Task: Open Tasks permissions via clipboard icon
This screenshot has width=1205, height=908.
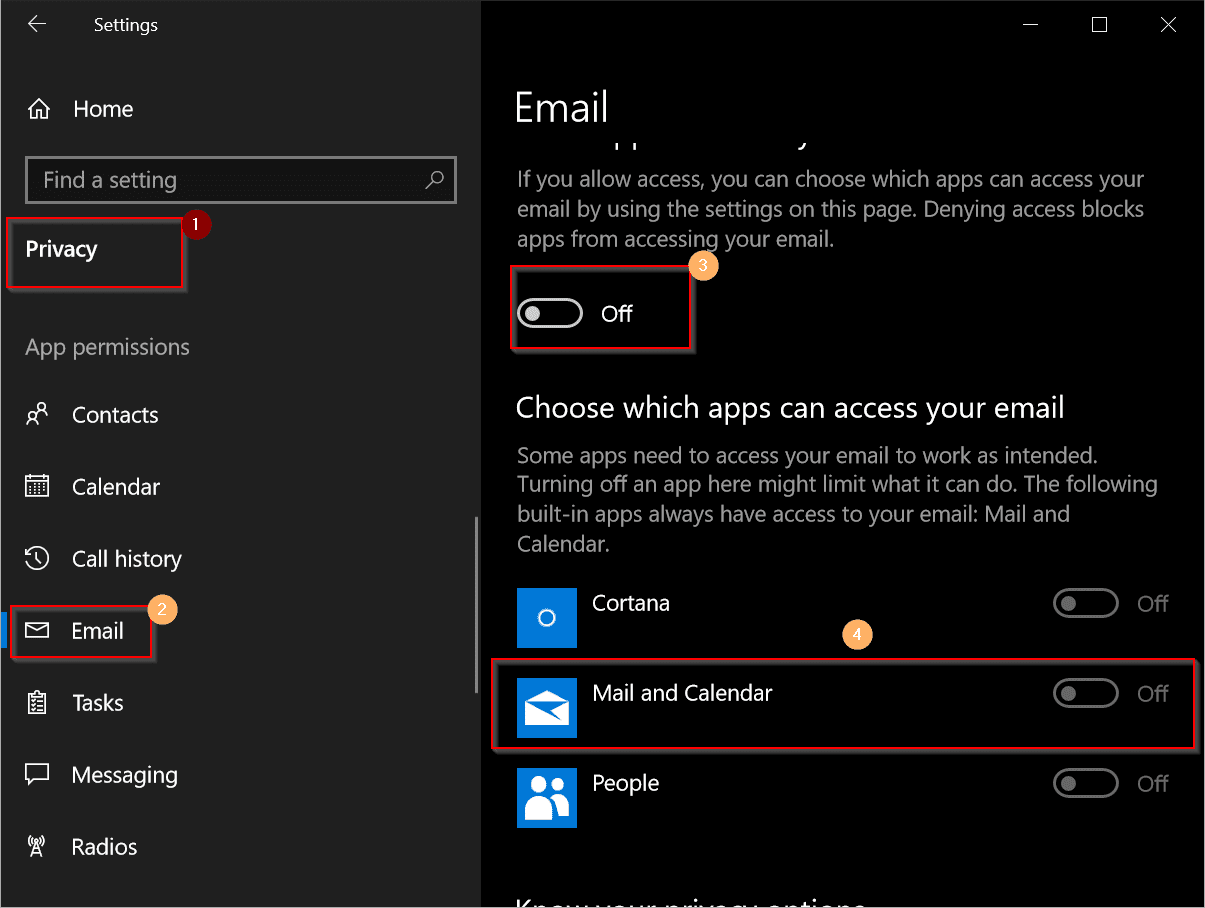Action: 38,702
